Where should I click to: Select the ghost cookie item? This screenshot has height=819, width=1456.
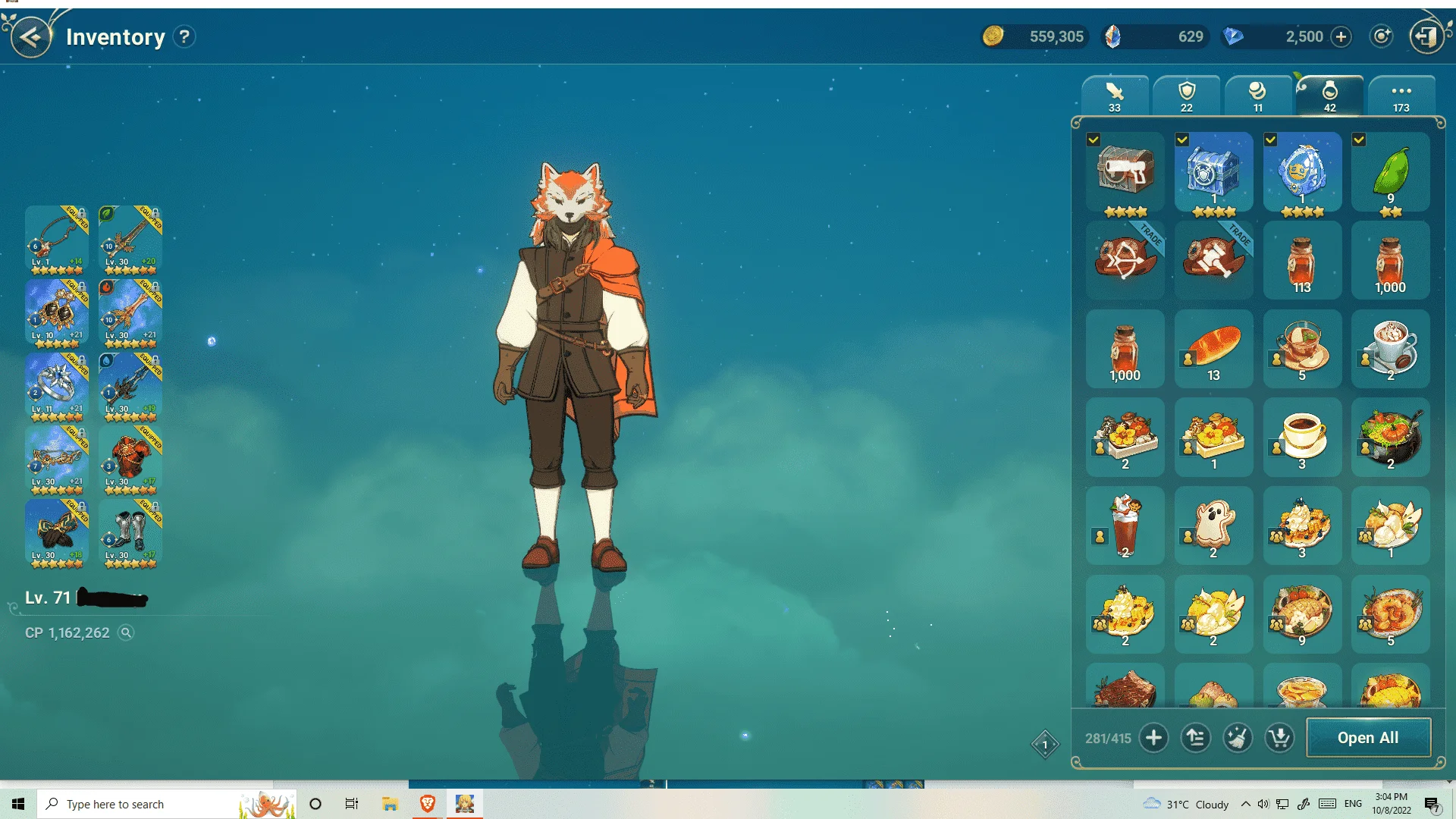[1213, 526]
